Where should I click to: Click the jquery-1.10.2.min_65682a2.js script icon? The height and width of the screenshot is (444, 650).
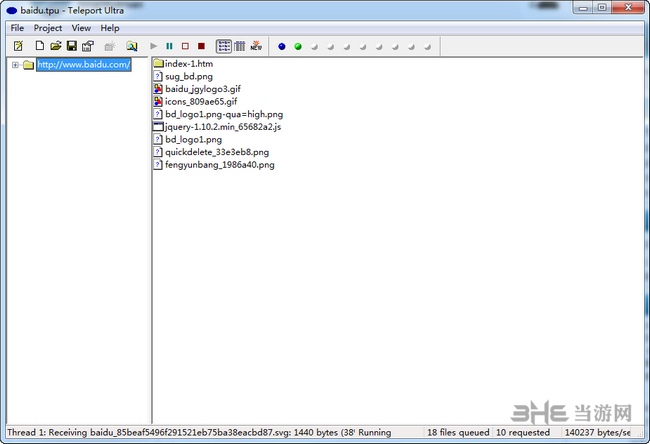158,127
